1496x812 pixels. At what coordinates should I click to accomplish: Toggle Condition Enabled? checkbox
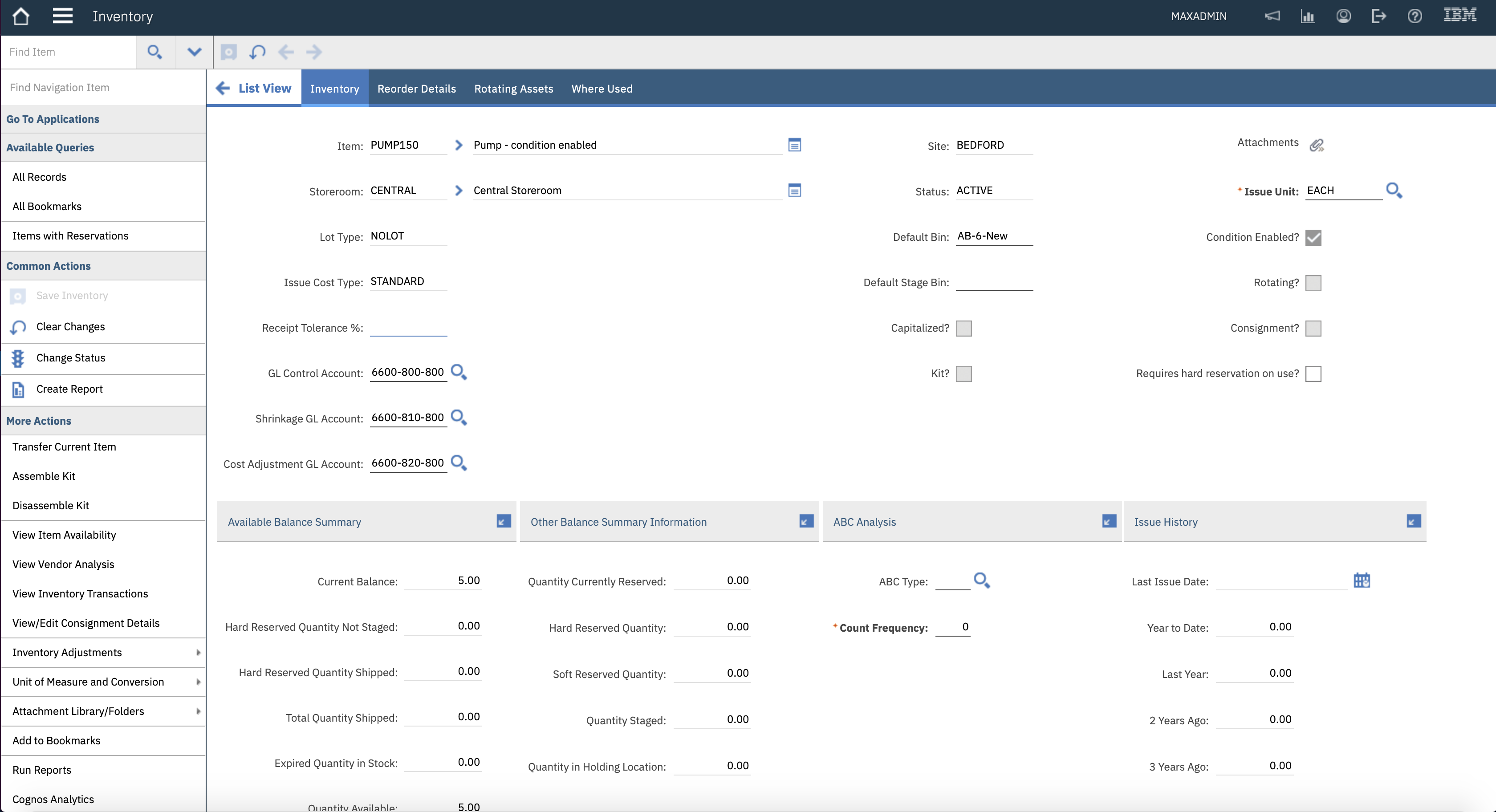click(1313, 238)
